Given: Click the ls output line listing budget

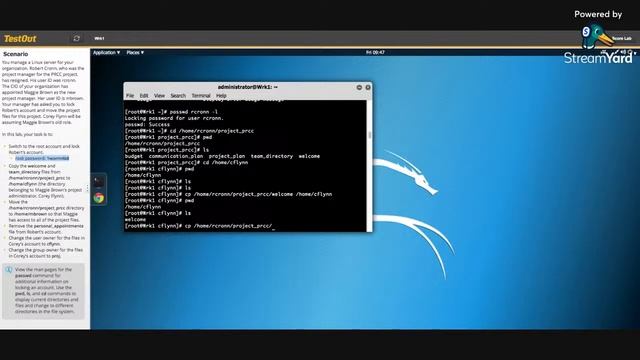Looking at the screenshot, I should (x=222, y=156).
